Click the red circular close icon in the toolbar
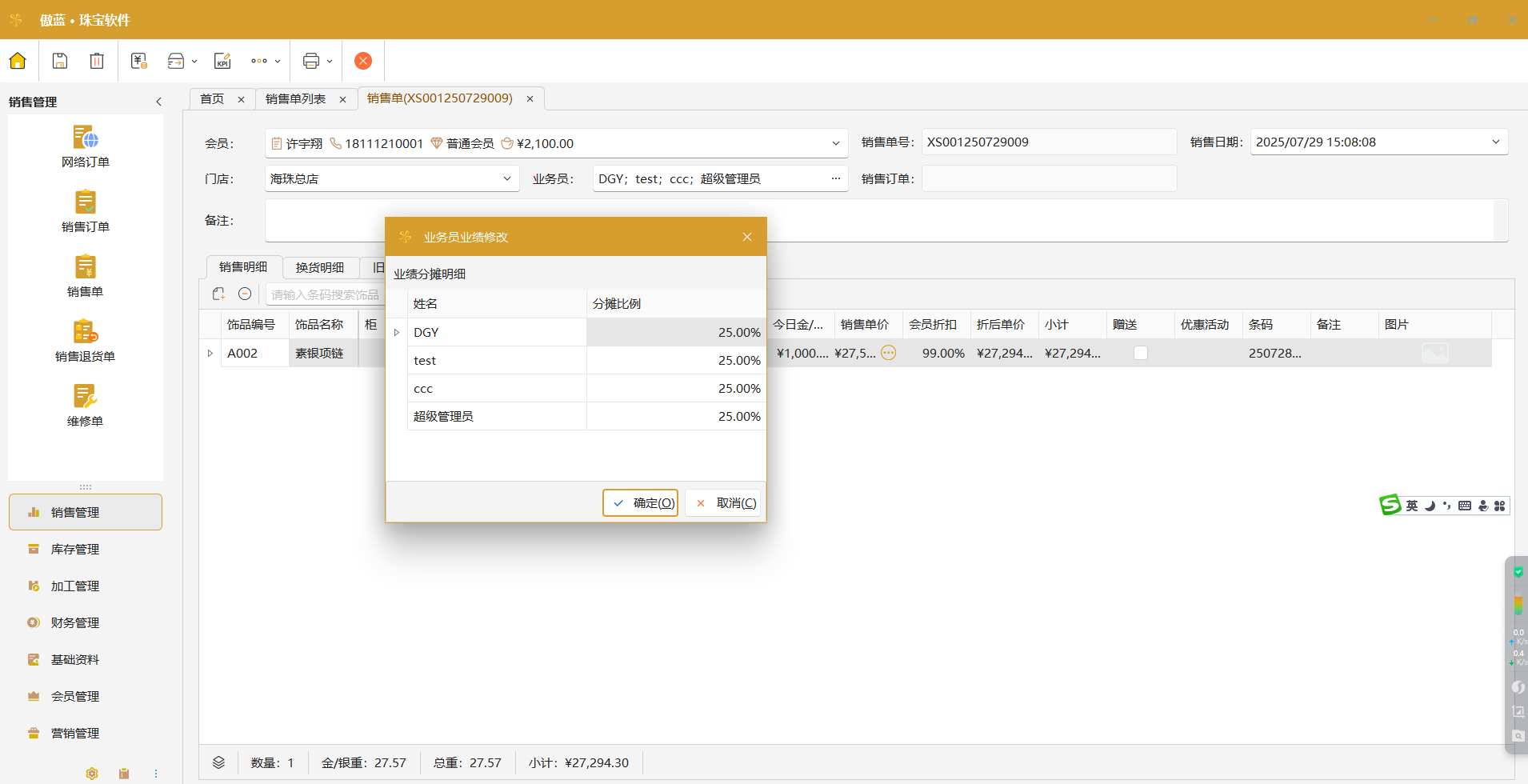 [x=363, y=61]
